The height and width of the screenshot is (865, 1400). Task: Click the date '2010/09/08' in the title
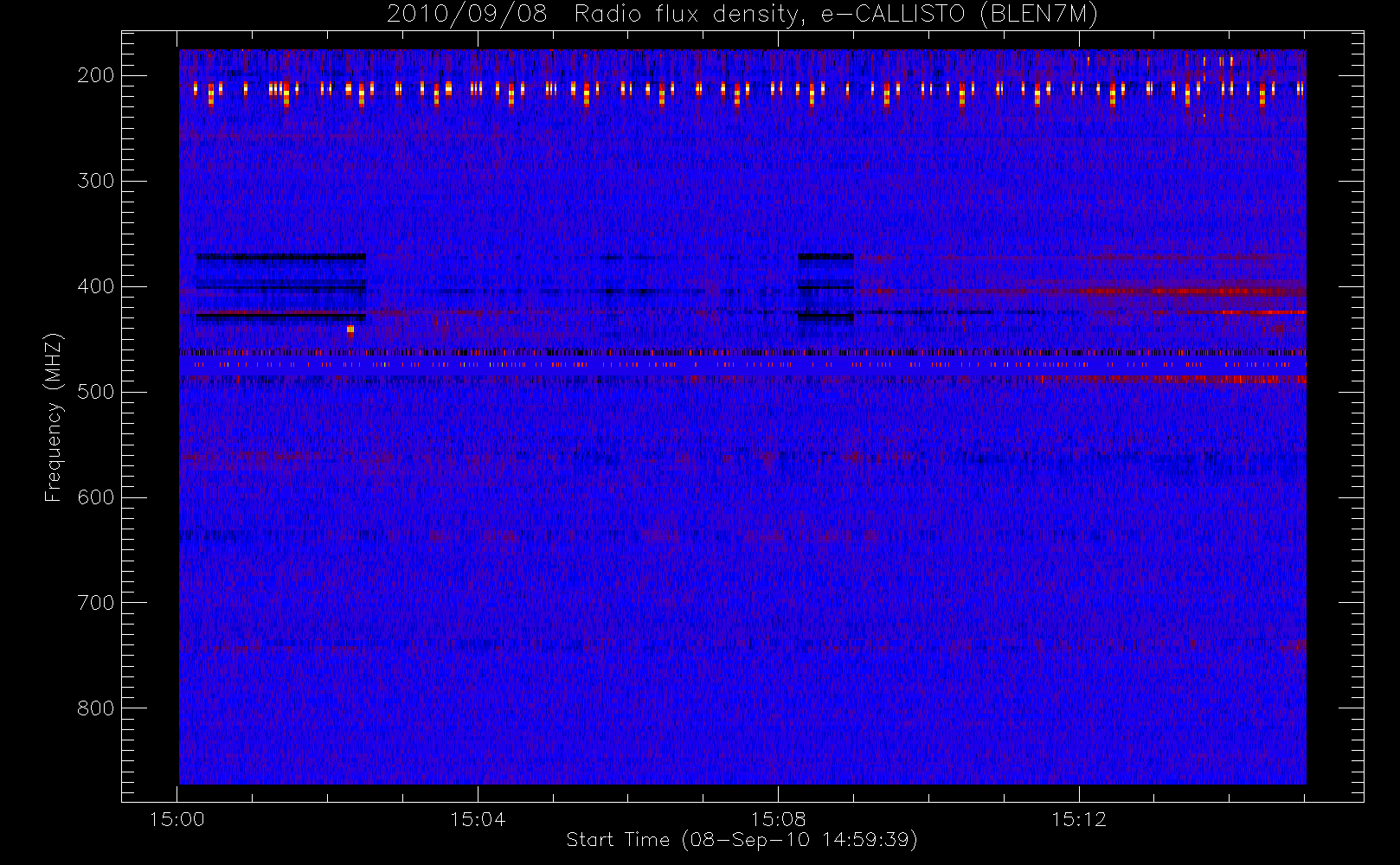(467, 15)
